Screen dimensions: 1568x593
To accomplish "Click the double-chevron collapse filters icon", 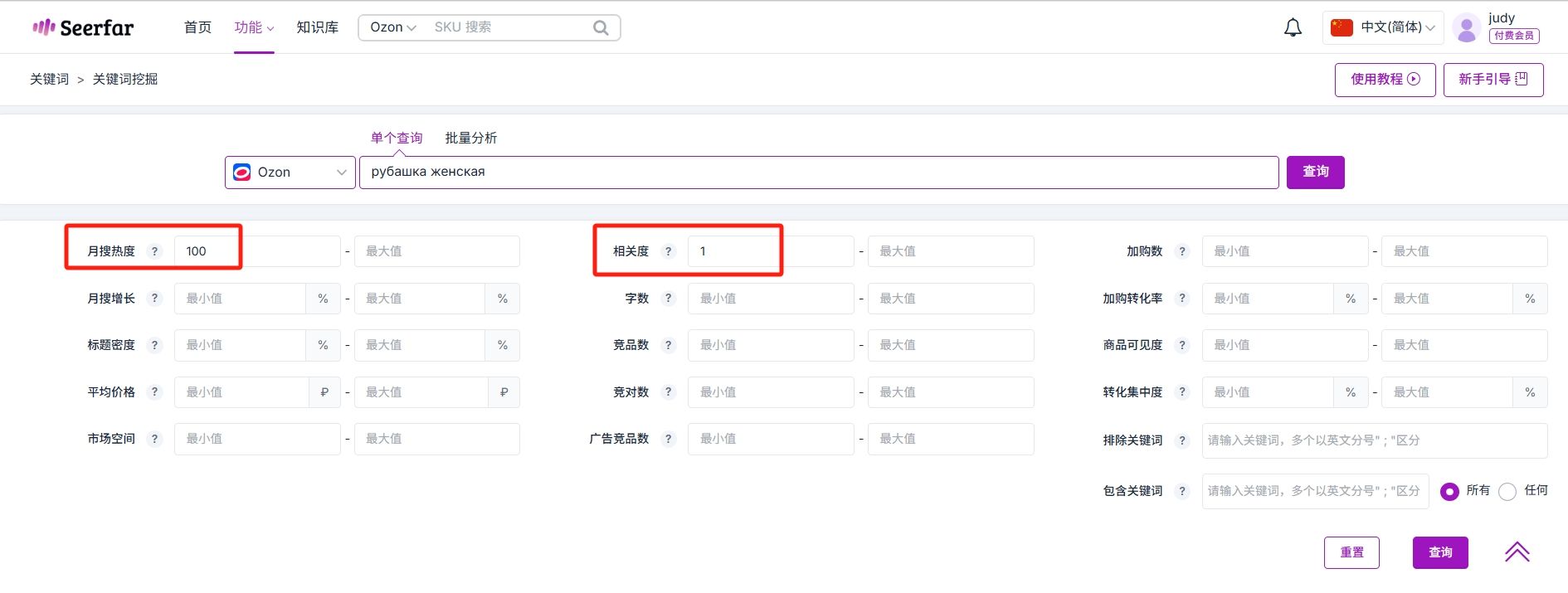I will [1517, 552].
